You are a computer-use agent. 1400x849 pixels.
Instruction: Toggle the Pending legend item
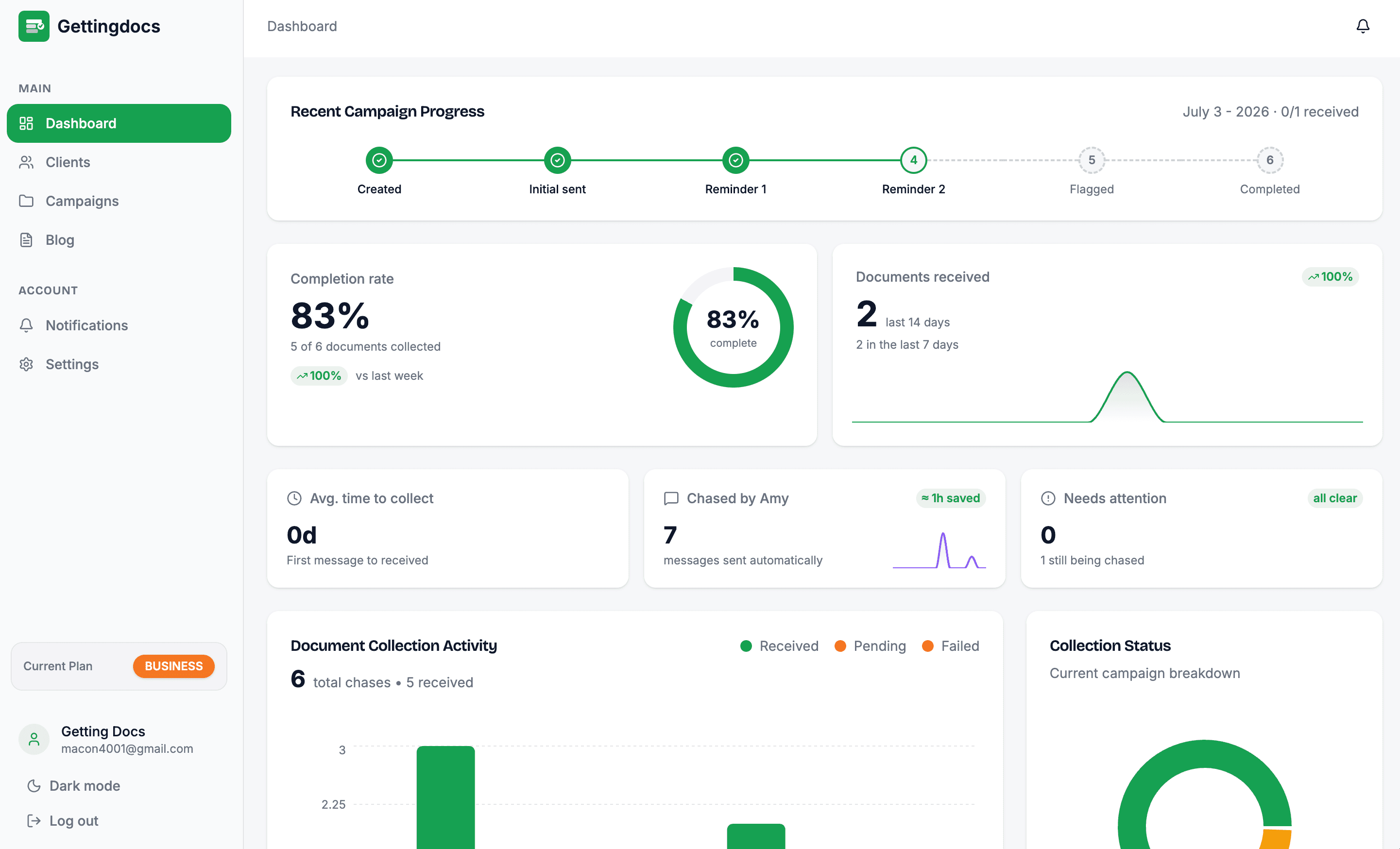(x=870, y=646)
